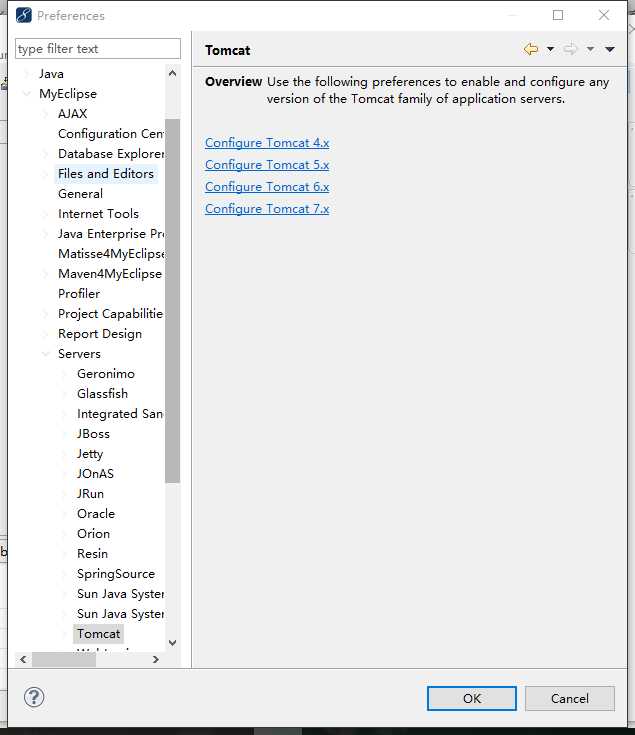Click the tree horizontal scrollbar thumb
The height and width of the screenshot is (735, 635).
[64, 660]
